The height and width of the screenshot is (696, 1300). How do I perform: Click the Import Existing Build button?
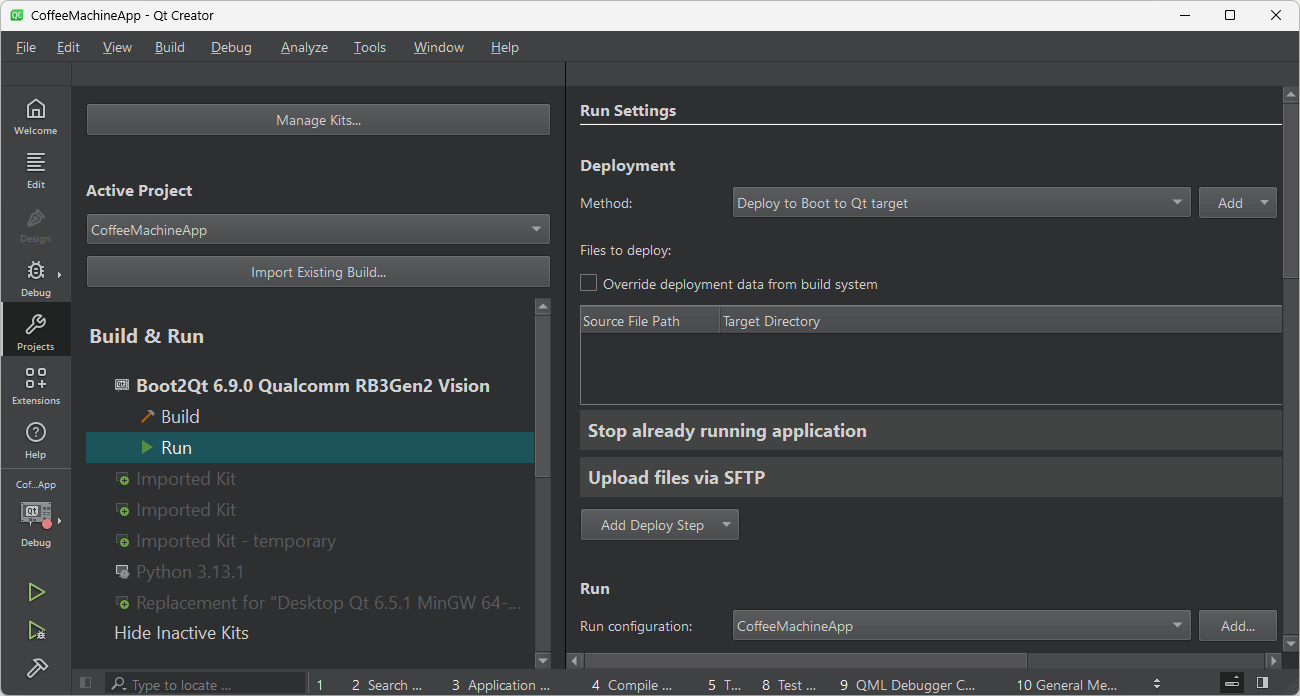[318, 272]
